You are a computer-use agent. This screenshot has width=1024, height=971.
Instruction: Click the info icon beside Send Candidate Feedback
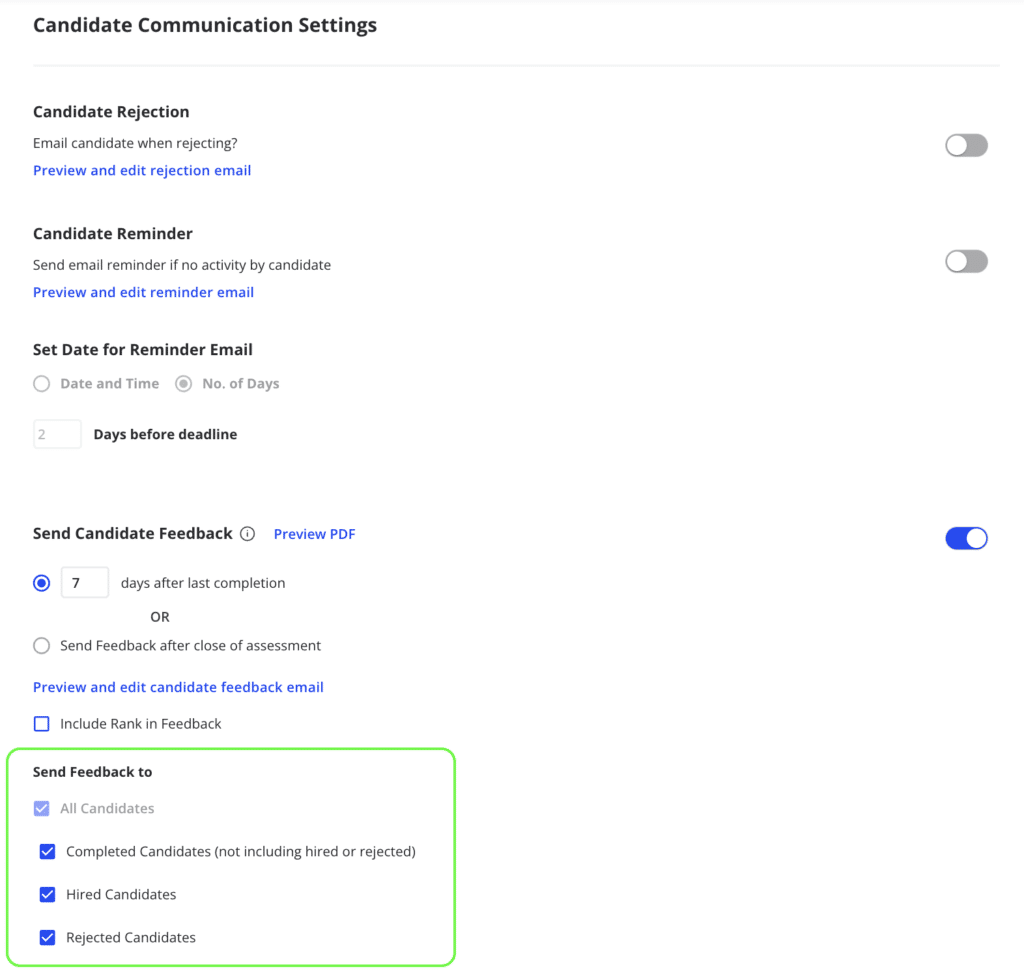tap(248, 534)
